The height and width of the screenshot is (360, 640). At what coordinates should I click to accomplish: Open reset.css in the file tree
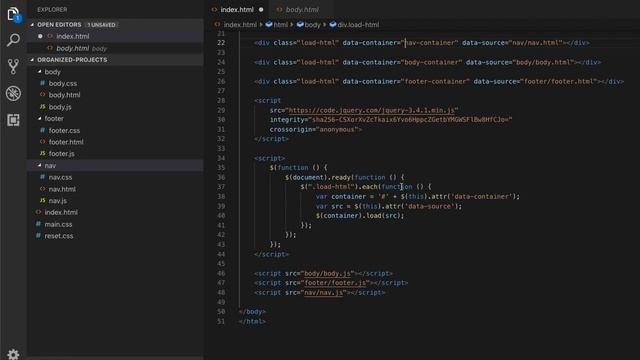(59, 236)
